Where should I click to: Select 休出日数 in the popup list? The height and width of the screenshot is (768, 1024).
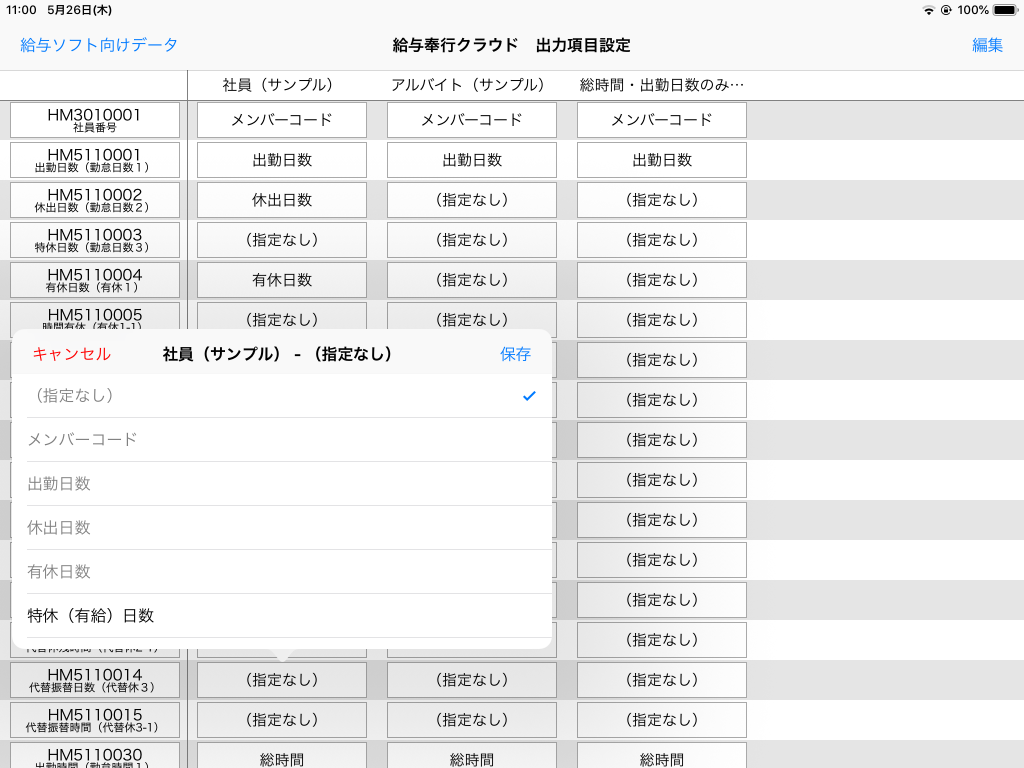tap(281, 528)
